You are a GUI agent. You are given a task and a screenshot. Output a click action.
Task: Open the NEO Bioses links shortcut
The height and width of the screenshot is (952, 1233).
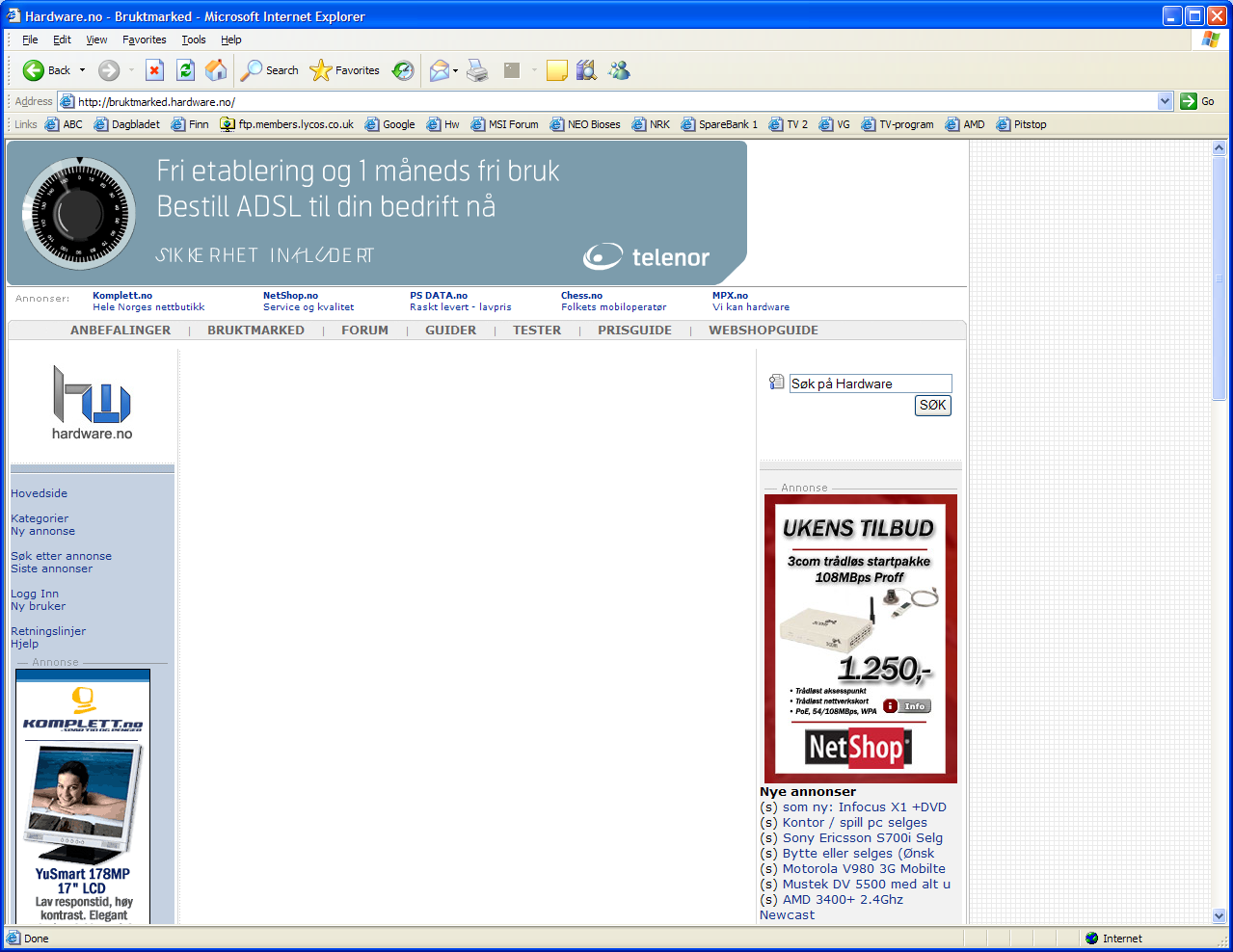(585, 124)
